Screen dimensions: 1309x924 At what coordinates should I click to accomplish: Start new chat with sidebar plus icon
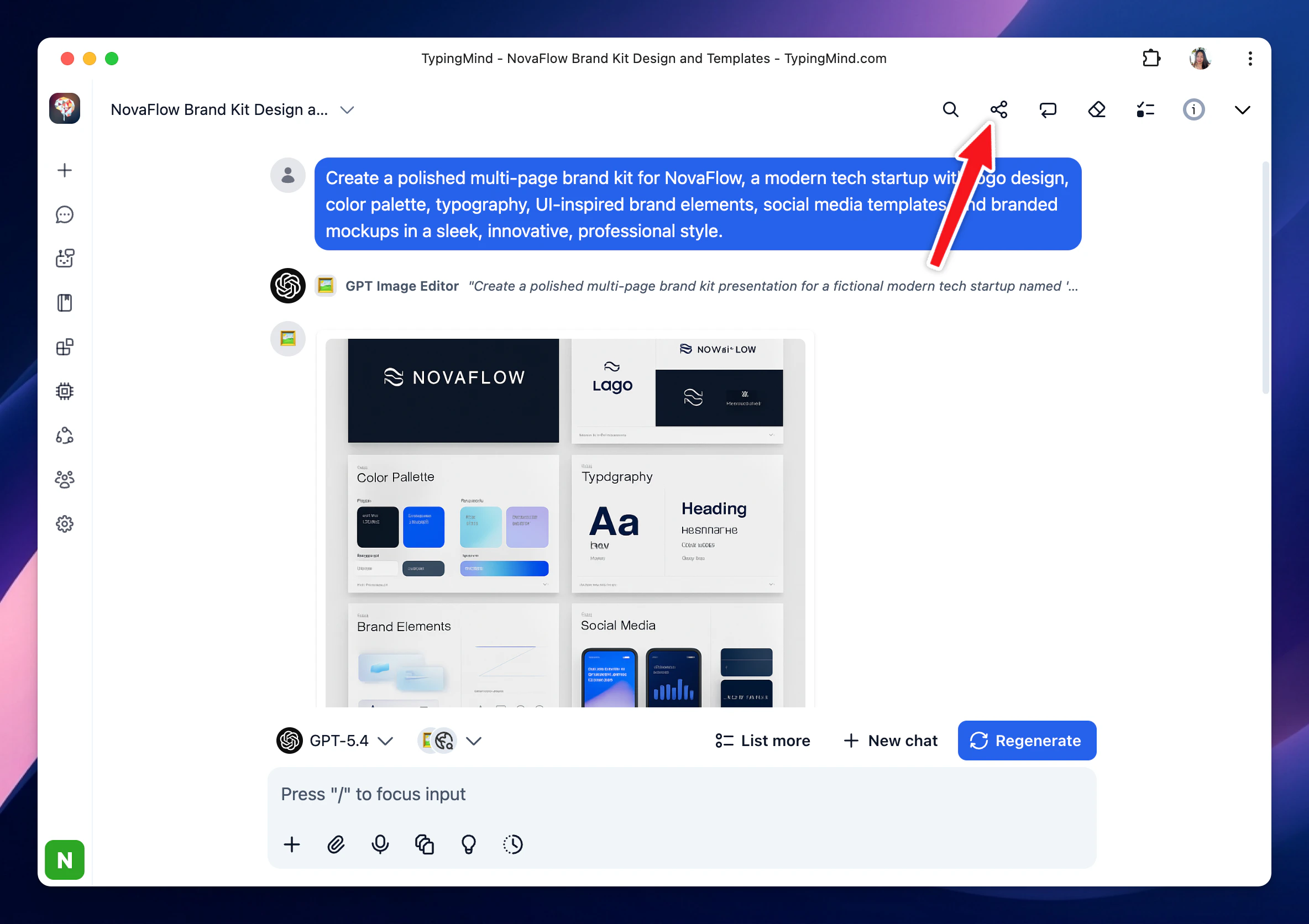click(x=65, y=170)
